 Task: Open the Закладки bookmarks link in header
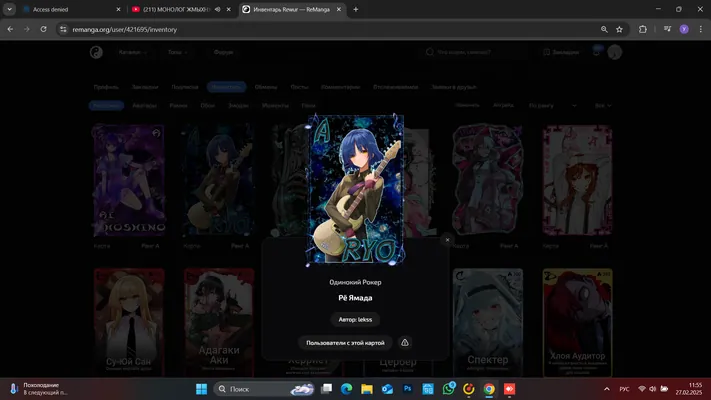(561, 52)
